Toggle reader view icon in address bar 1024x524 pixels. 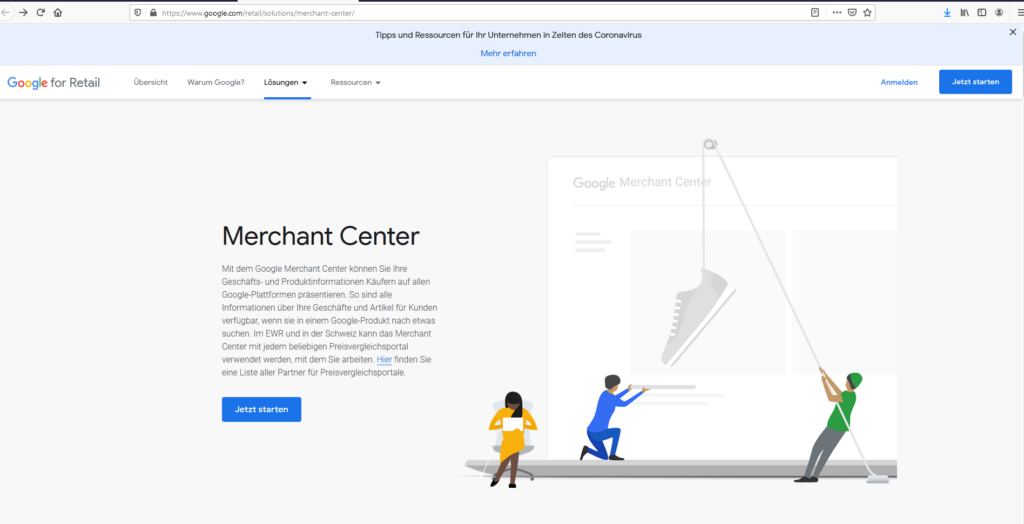click(815, 13)
